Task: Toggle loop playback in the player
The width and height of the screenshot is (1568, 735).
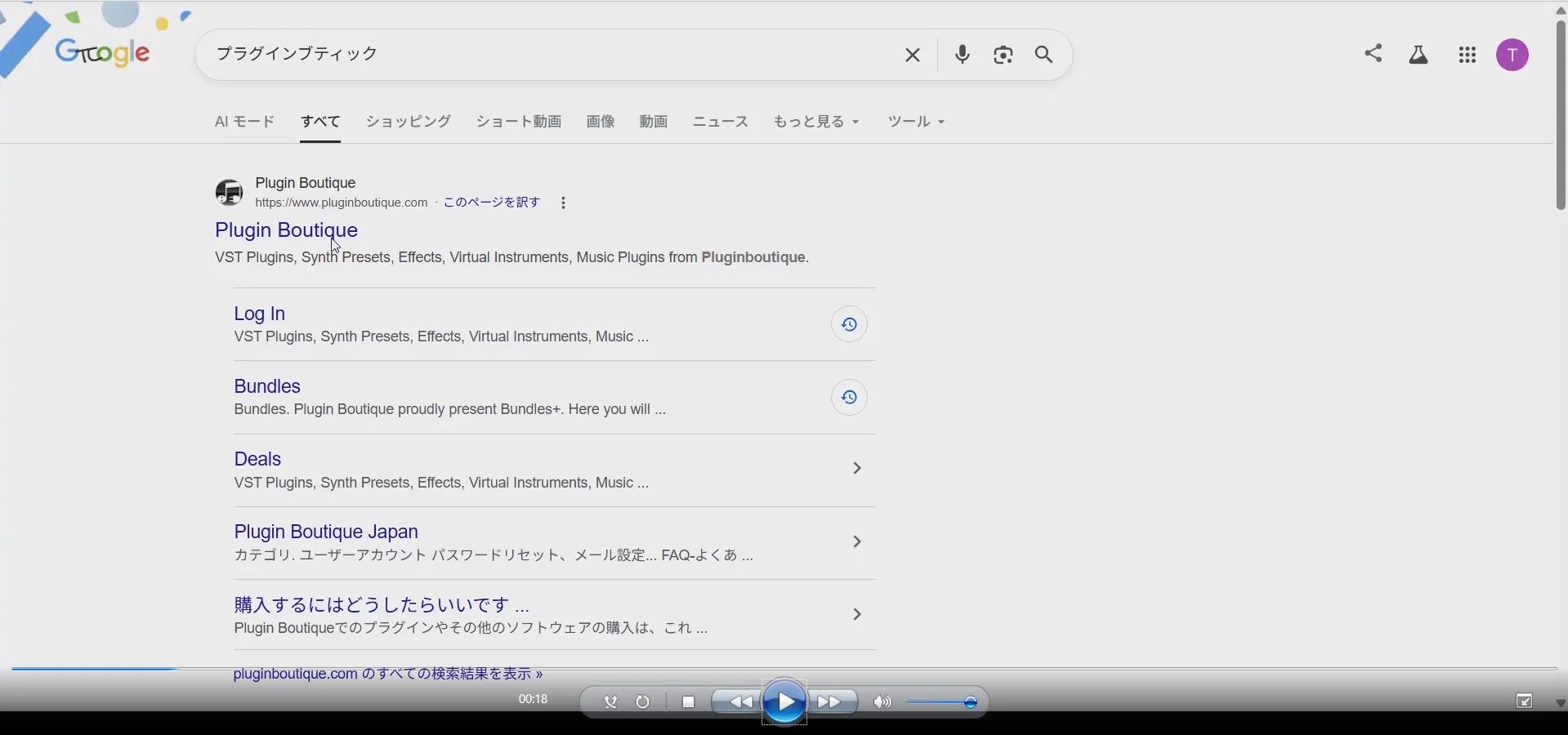Action: 642,701
